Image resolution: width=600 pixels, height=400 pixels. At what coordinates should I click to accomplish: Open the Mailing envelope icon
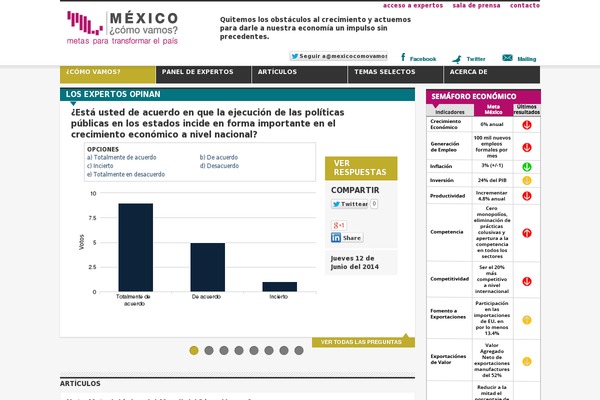507,58
